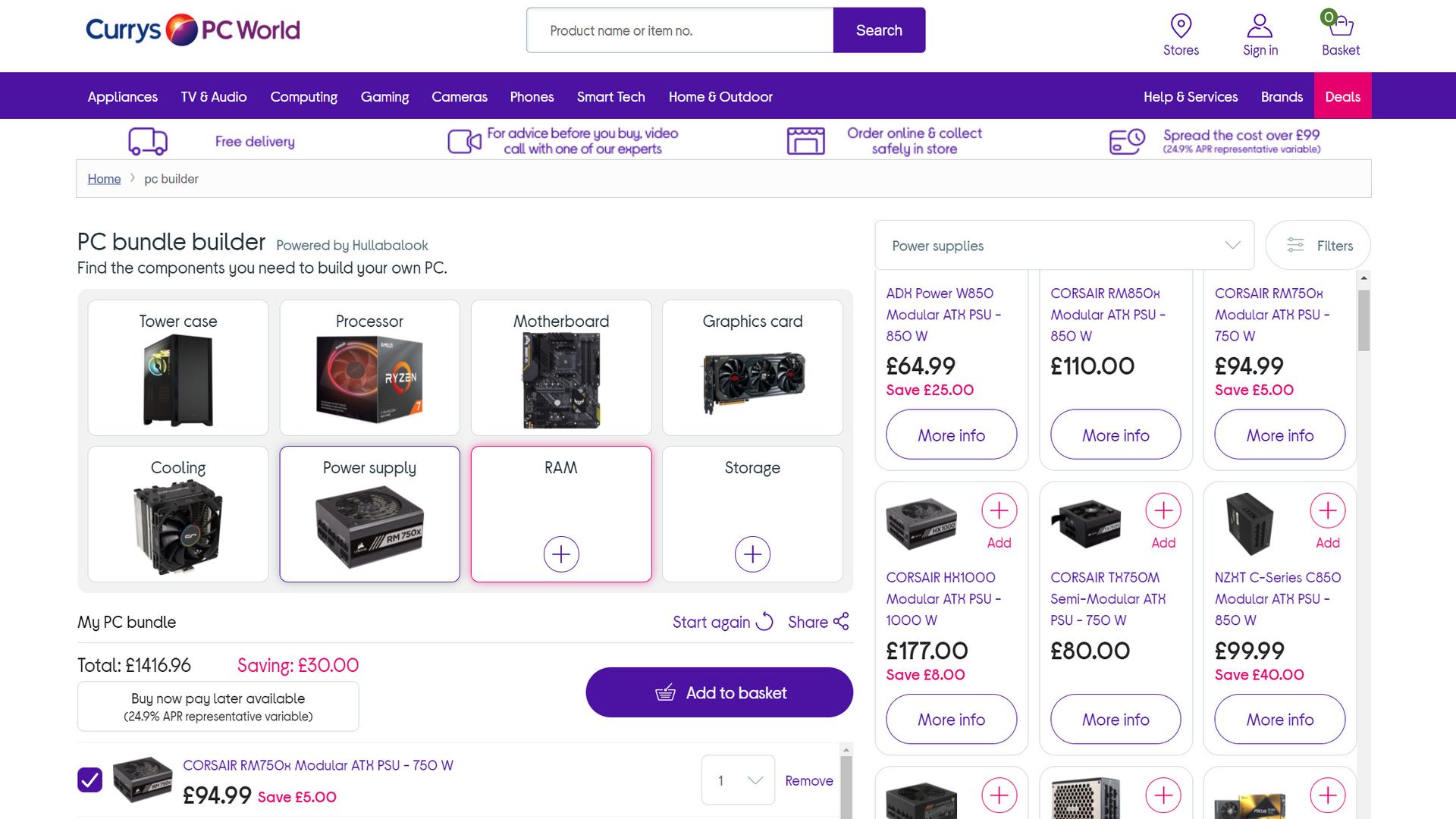This screenshot has width=1456, height=819.
Task: Select the Deals menu item
Action: tap(1342, 96)
